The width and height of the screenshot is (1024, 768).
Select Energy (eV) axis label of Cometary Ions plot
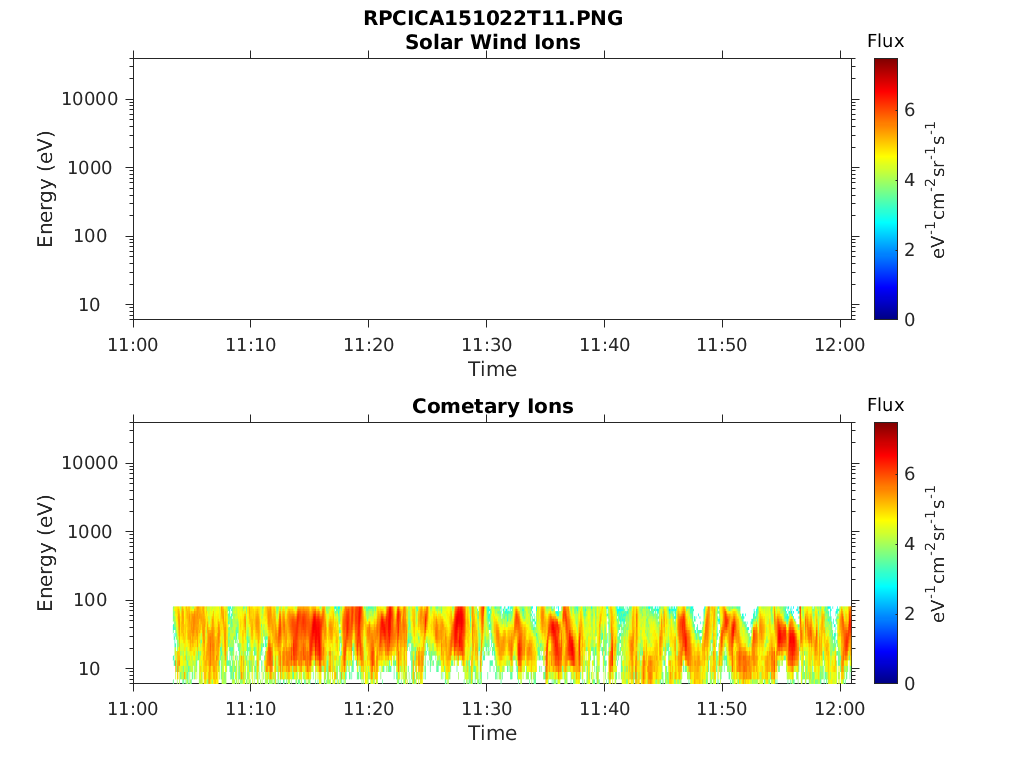click(45, 553)
